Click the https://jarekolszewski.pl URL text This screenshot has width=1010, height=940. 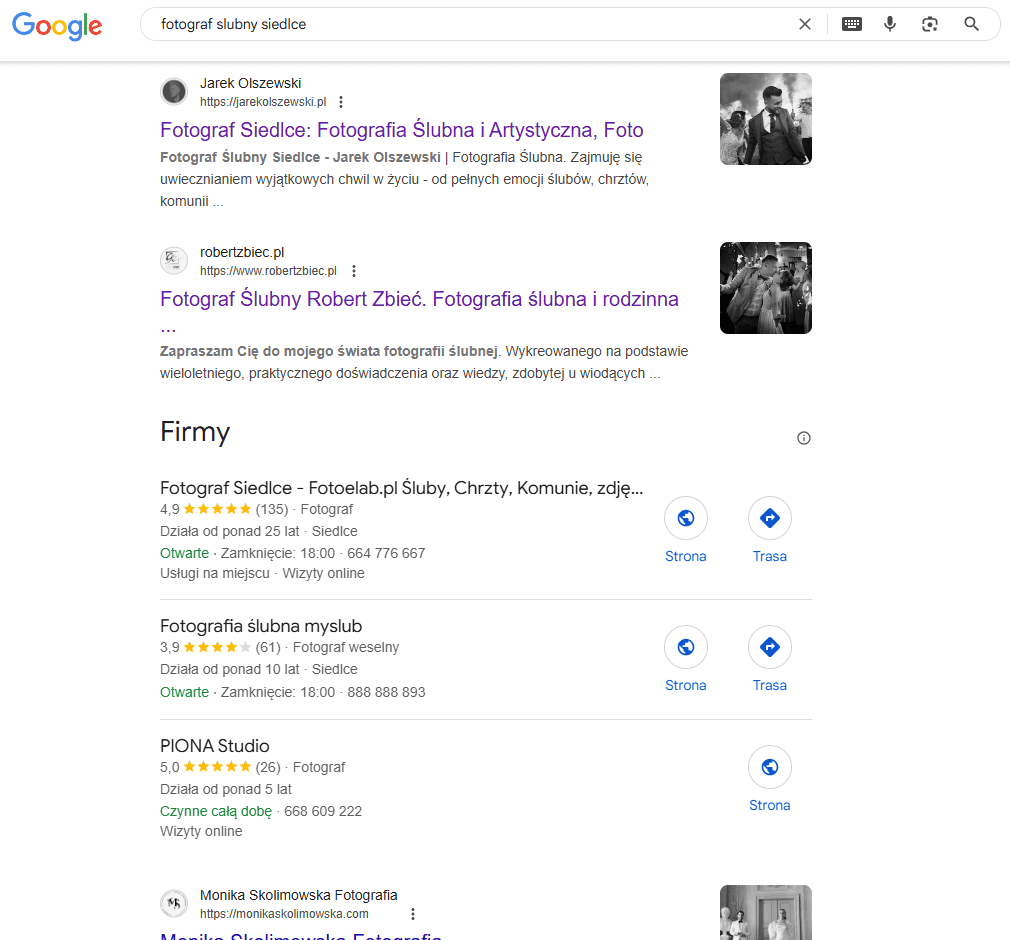[x=263, y=102]
